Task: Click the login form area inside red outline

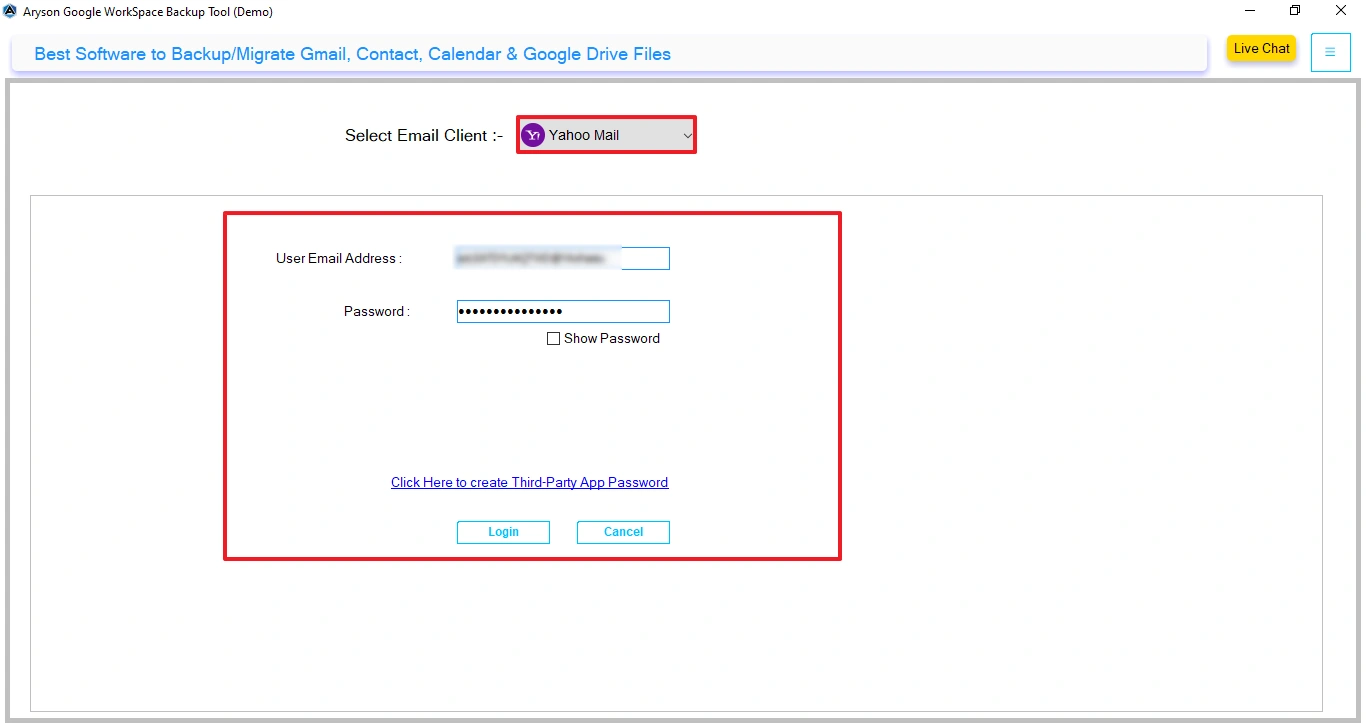Action: pos(532,420)
